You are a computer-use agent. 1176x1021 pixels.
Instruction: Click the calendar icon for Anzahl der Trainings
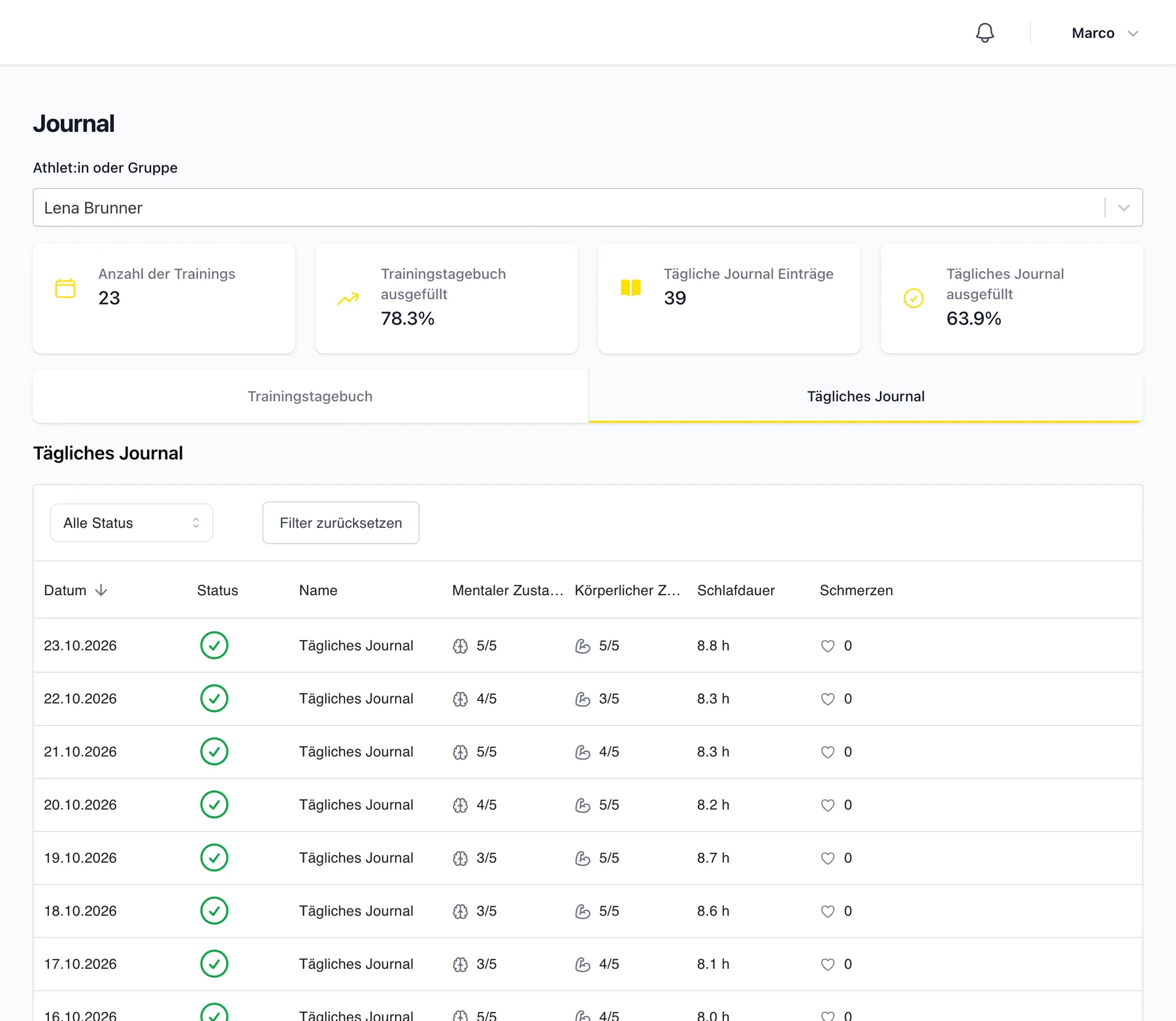click(65, 288)
